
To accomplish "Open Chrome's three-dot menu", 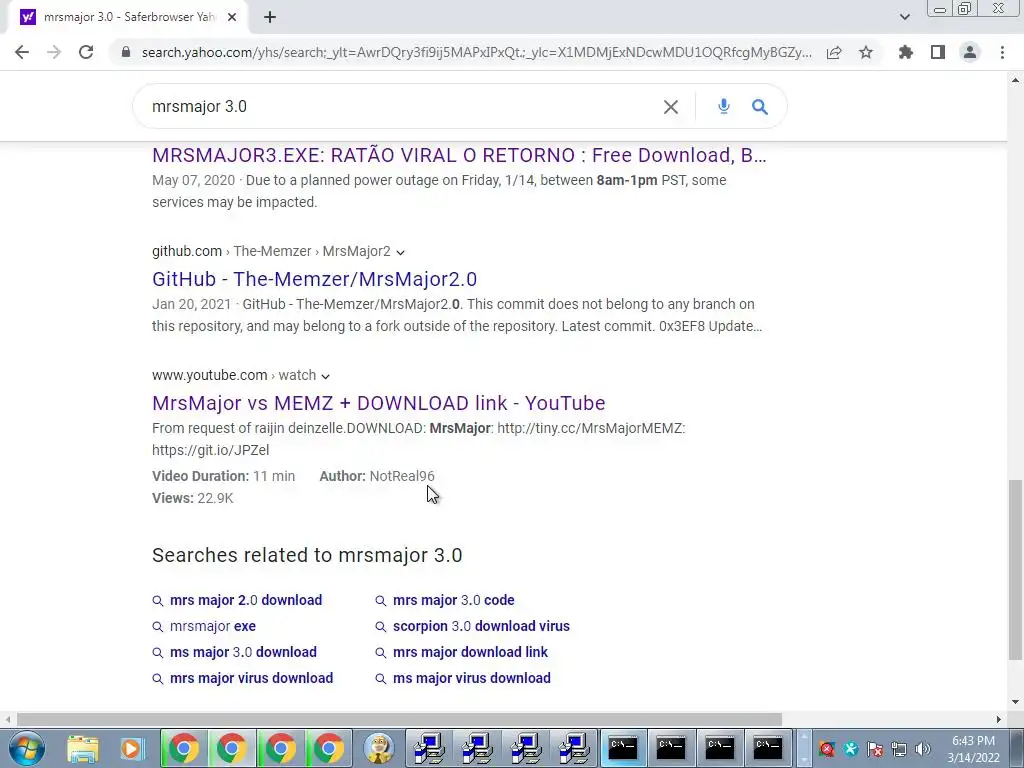I will click(1002, 52).
